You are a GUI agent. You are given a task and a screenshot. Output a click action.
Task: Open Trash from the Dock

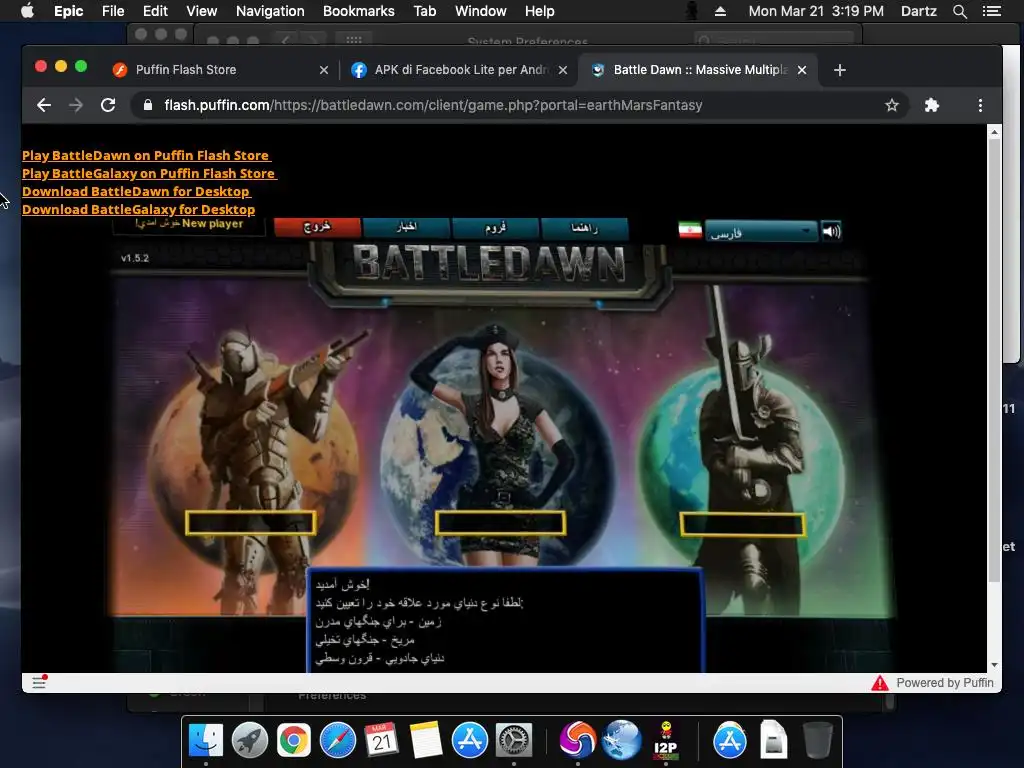pyautogui.click(x=817, y=741)
